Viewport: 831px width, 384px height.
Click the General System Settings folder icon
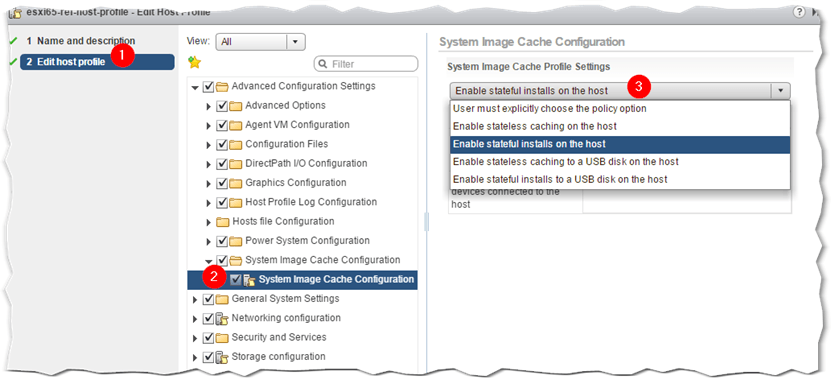click(x=222, y=299)
